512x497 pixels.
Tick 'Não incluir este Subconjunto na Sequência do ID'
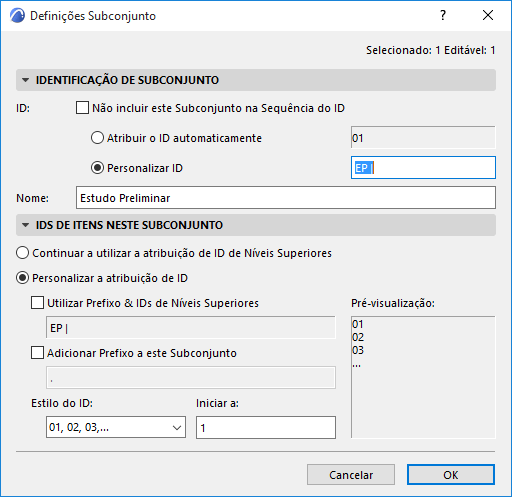pos(82,108)
